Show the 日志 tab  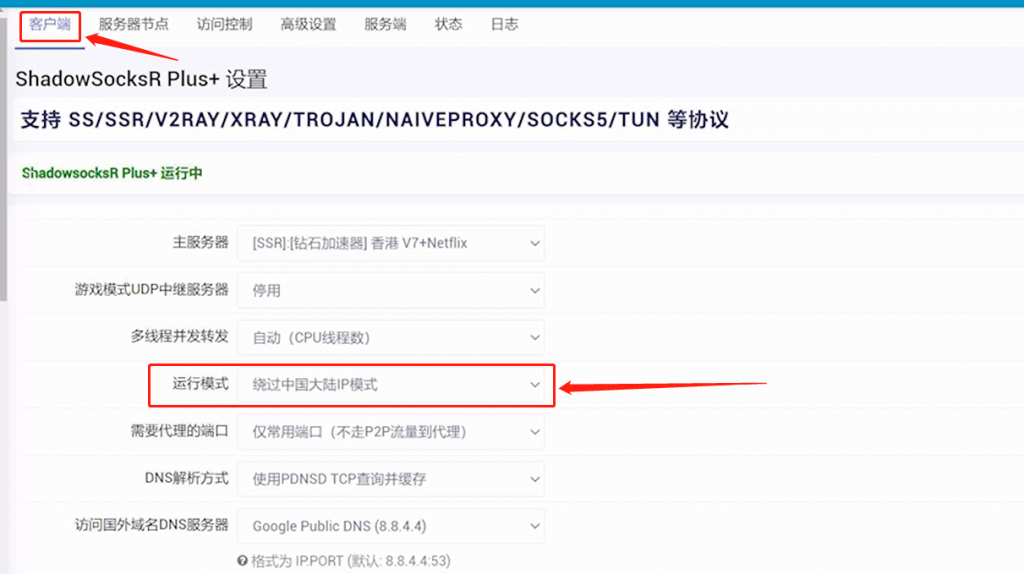(x=505, y=25)
